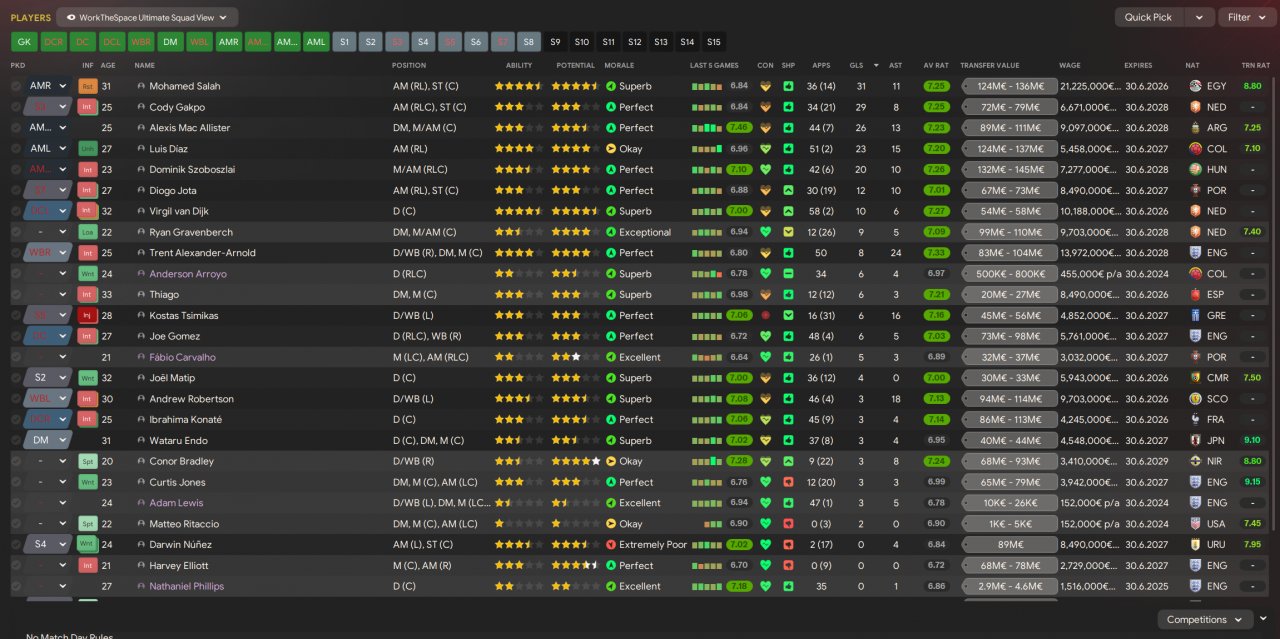Screen dimensions: 1280x639
Task: Expand the chevron right of Competitions
Action: [x=1264, y=619]
